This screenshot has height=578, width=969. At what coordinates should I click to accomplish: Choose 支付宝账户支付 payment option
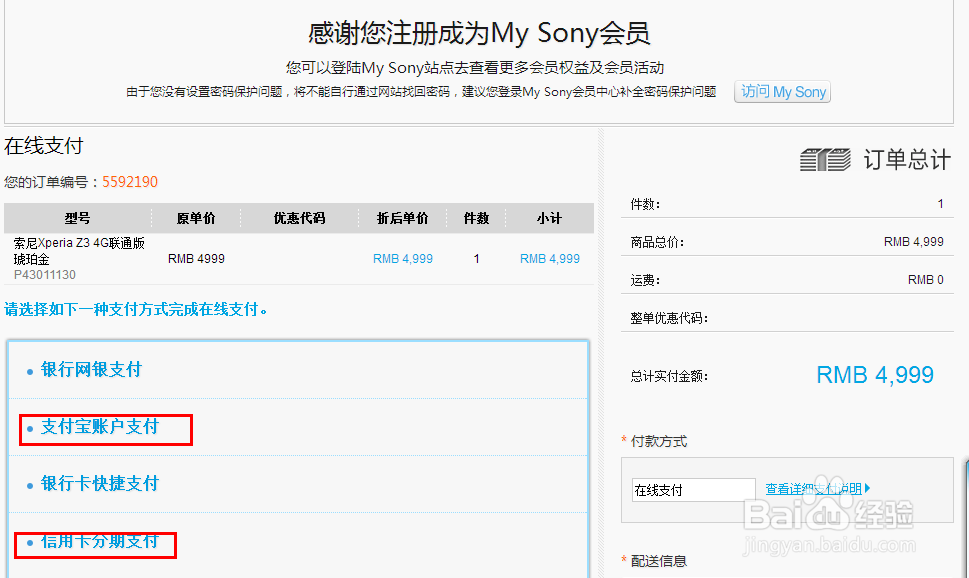coord(100,427)
